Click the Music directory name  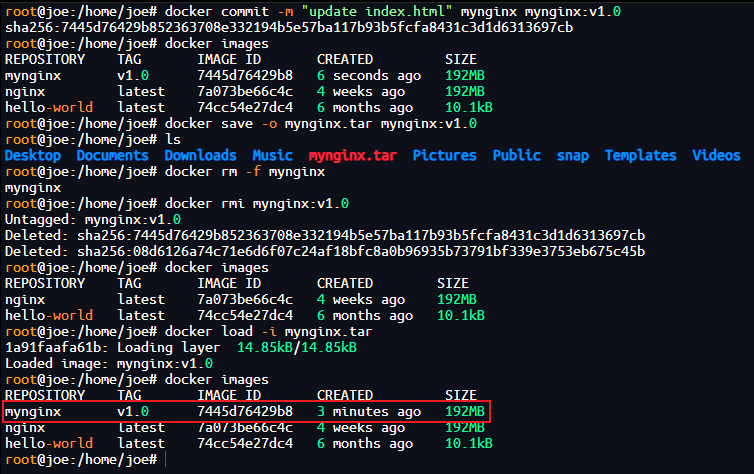click(x=272, y=155)
